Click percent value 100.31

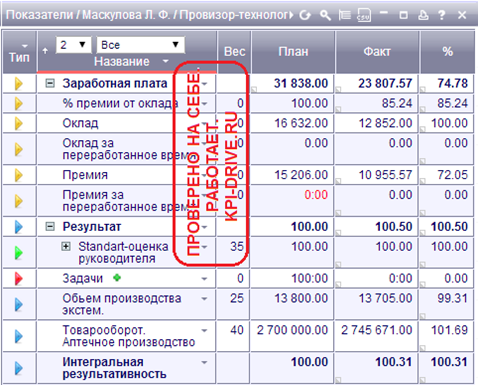(449, 362)
